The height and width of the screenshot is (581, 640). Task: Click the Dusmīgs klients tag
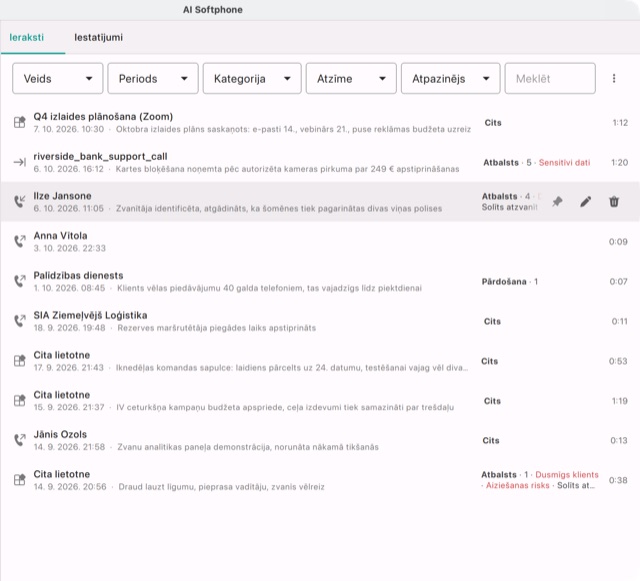click(567, 474)
